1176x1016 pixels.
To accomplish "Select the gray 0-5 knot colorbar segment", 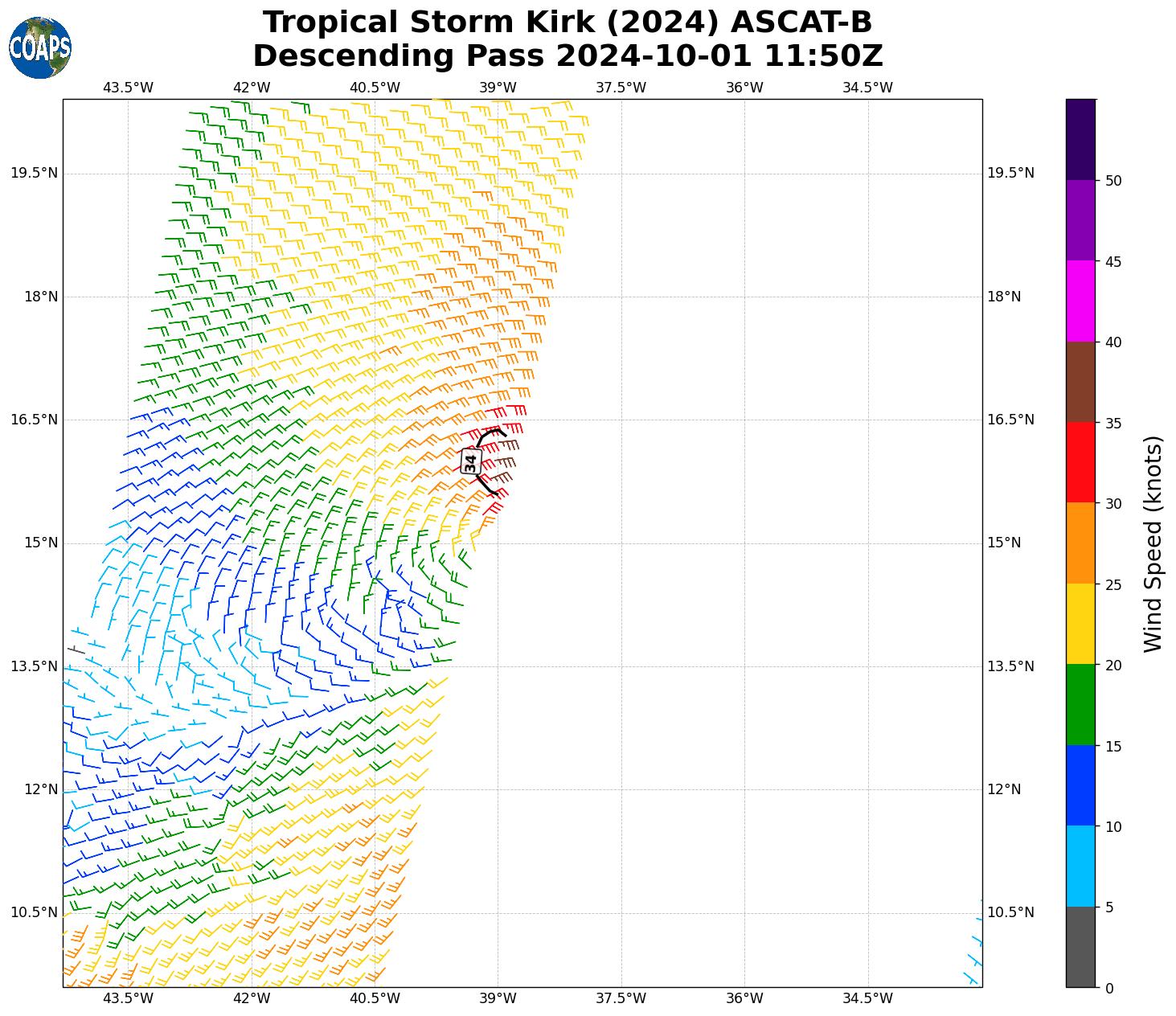I will [x=1080, y=946].
